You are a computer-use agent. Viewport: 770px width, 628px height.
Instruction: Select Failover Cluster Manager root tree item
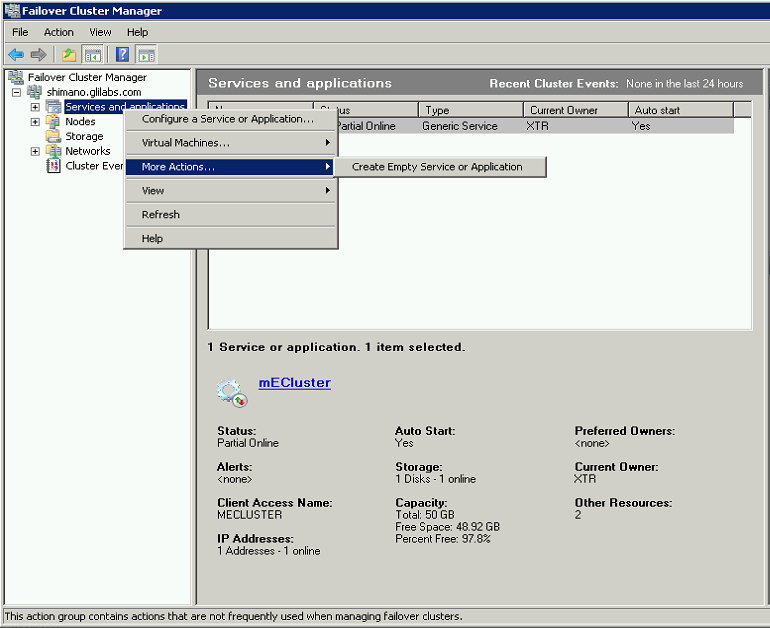(x=87, y=77)
